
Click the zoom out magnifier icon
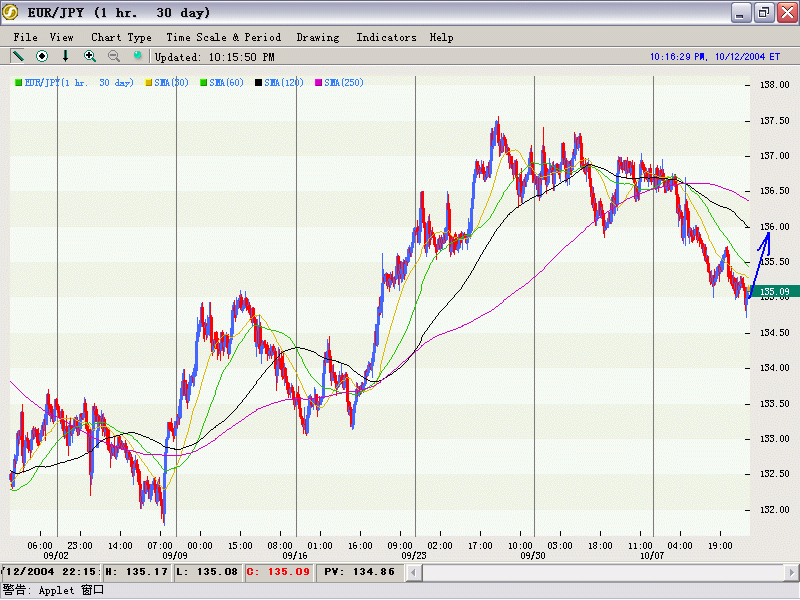114,57
